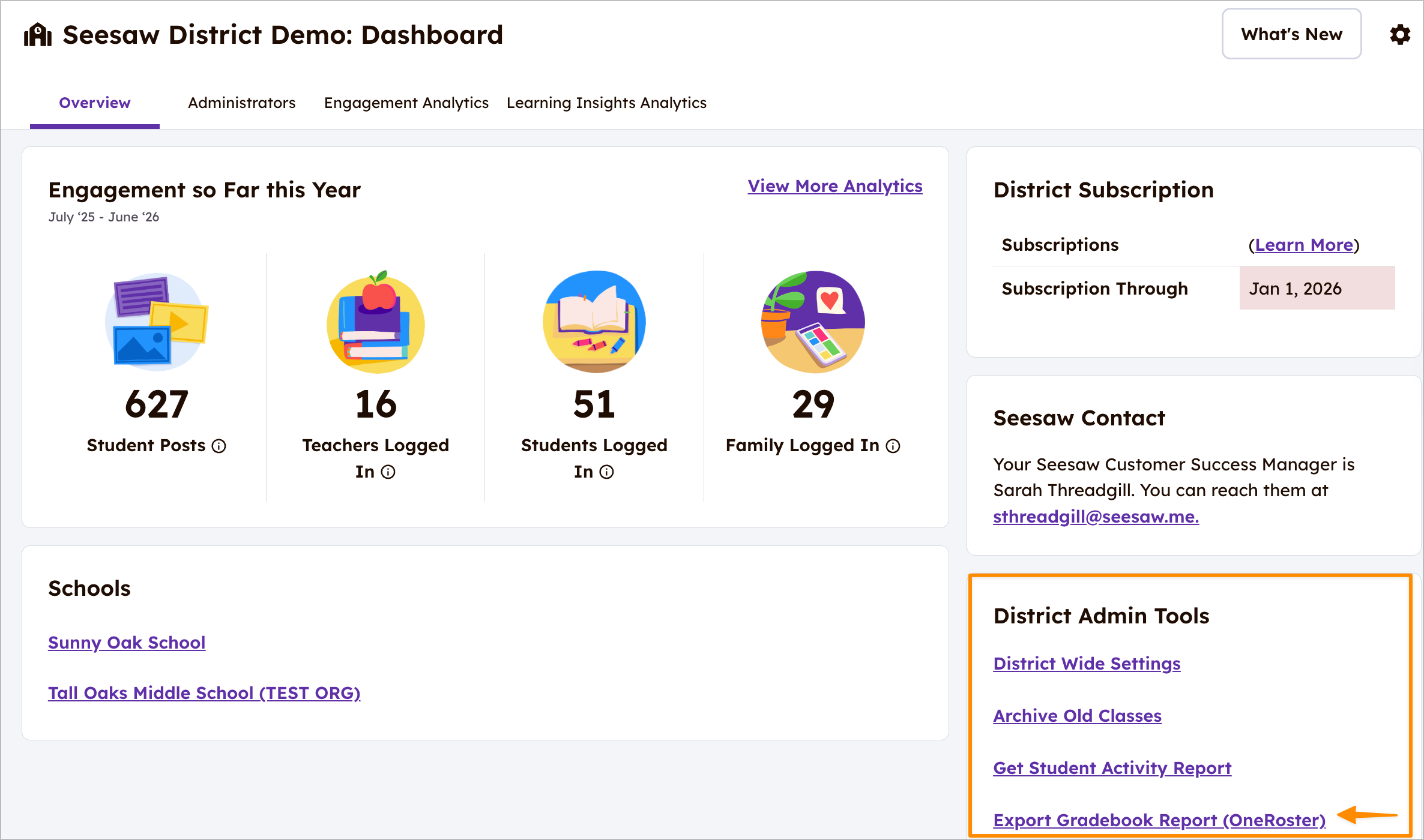Click Teachers Logged In info icon
The width and height of the screenshot is (1424, 840).
pos(388,472)
